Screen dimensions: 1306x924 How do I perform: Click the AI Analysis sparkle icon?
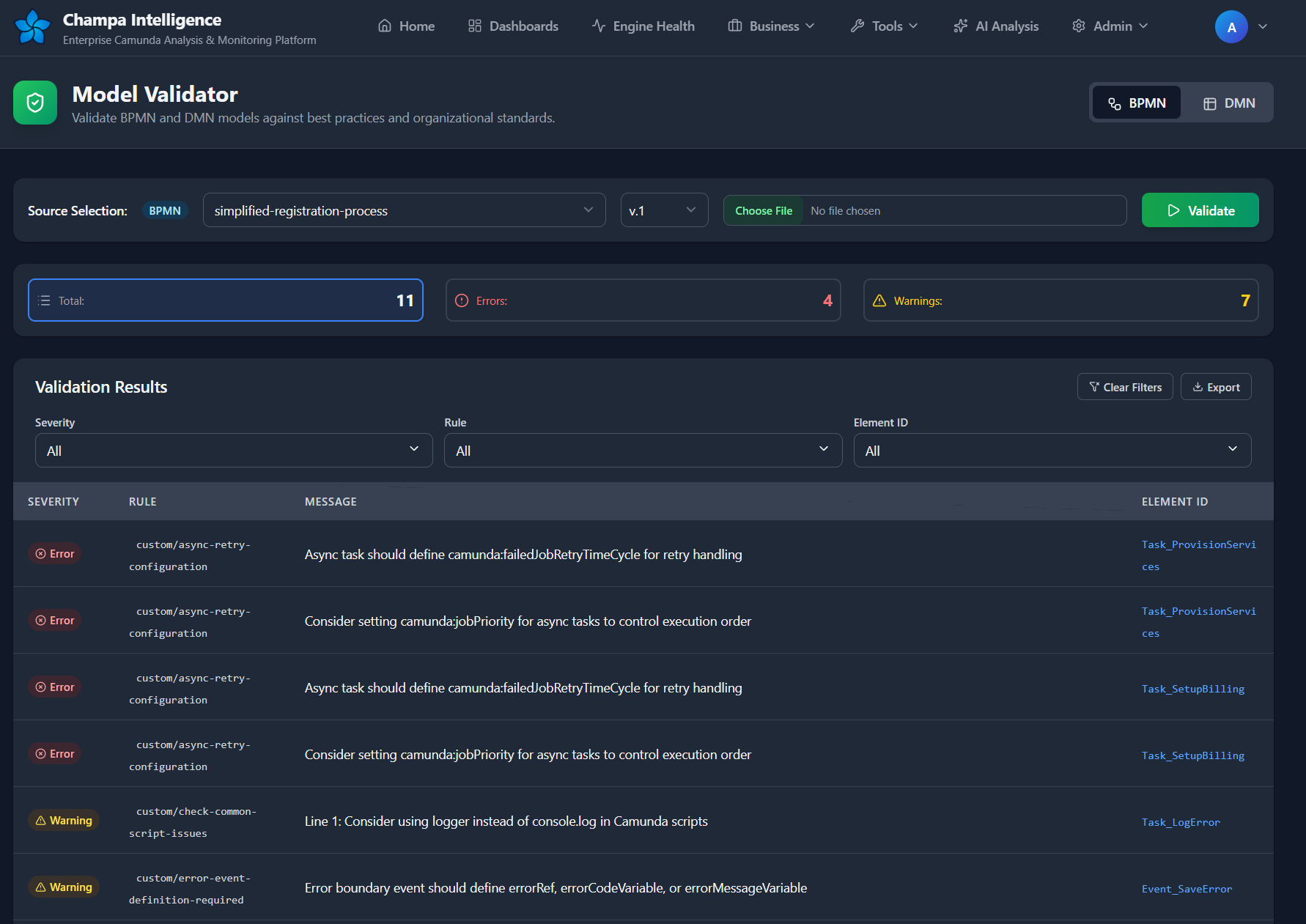pos(960,26)
